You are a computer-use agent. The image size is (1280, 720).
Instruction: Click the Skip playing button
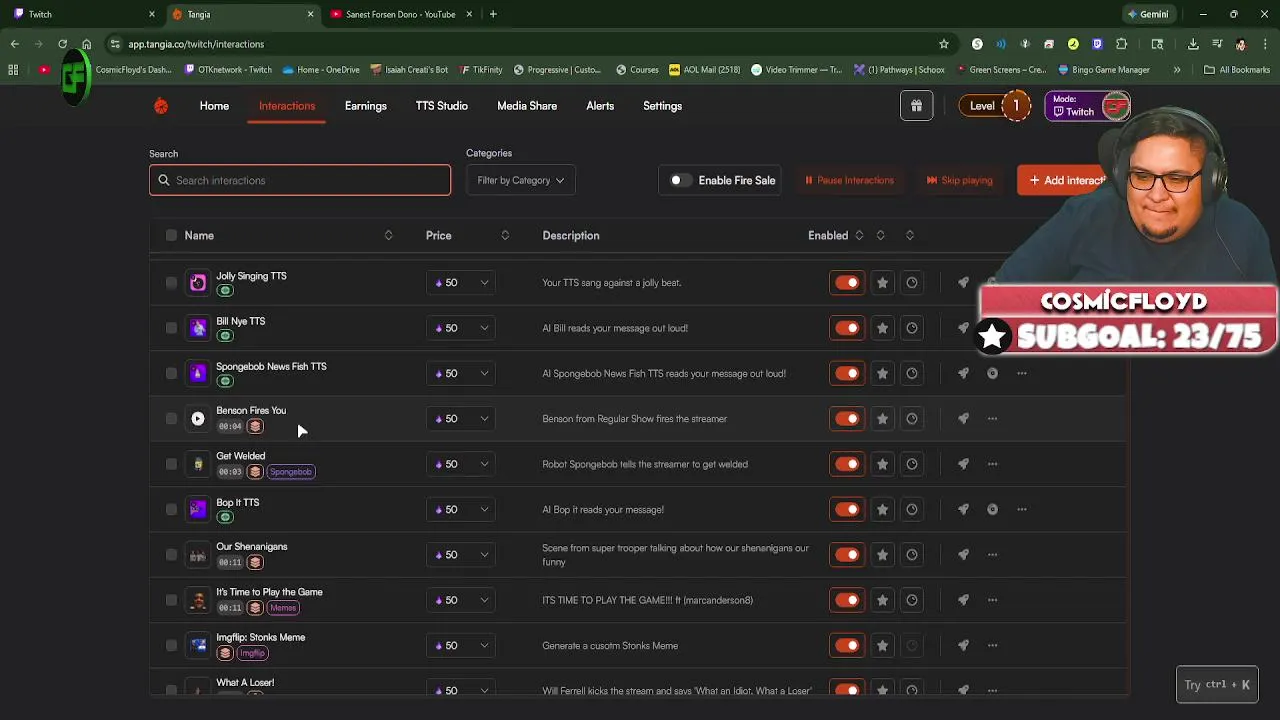tap(960, 180)
